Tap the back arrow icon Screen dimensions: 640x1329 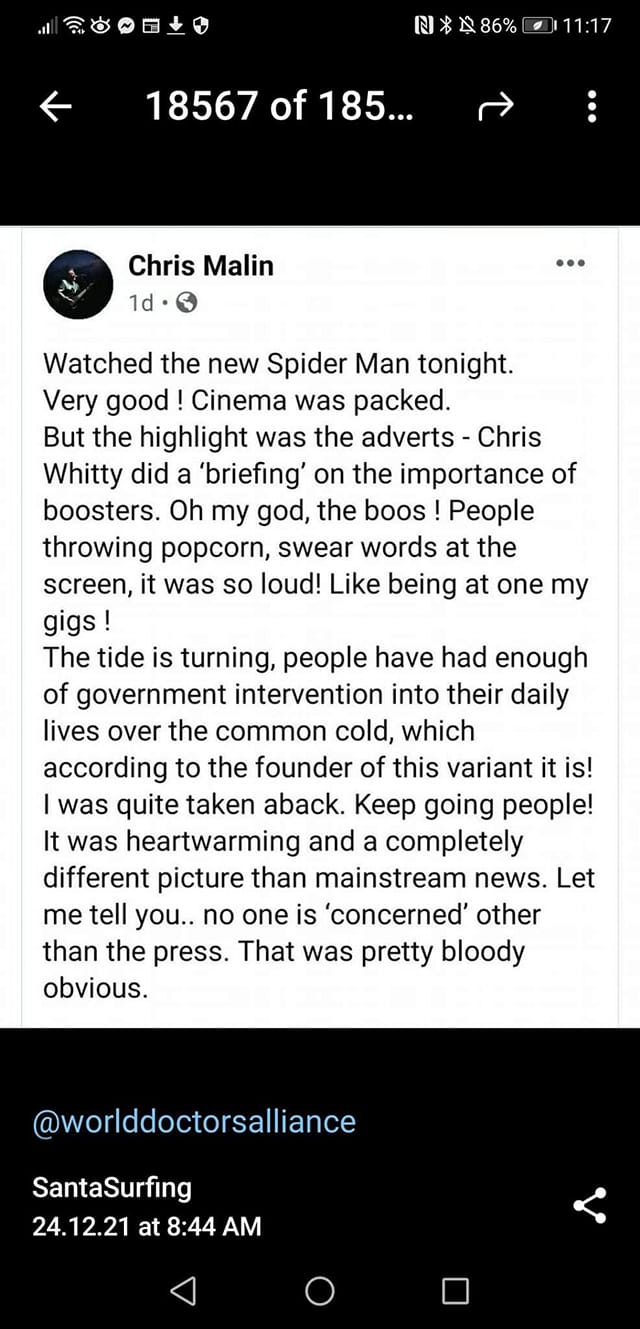click(x=57, y=106)
